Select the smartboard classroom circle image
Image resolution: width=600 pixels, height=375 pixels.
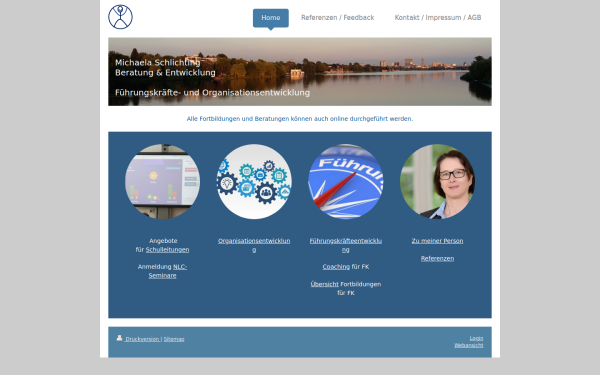[162, 181]
